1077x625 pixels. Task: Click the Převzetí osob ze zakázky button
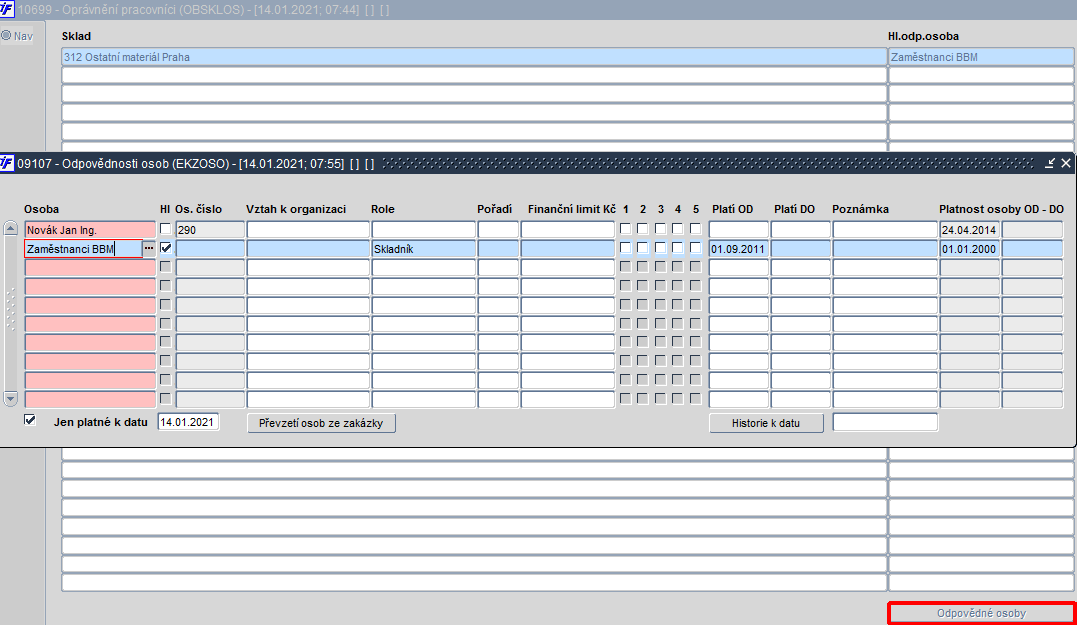[x=321, y=423]
